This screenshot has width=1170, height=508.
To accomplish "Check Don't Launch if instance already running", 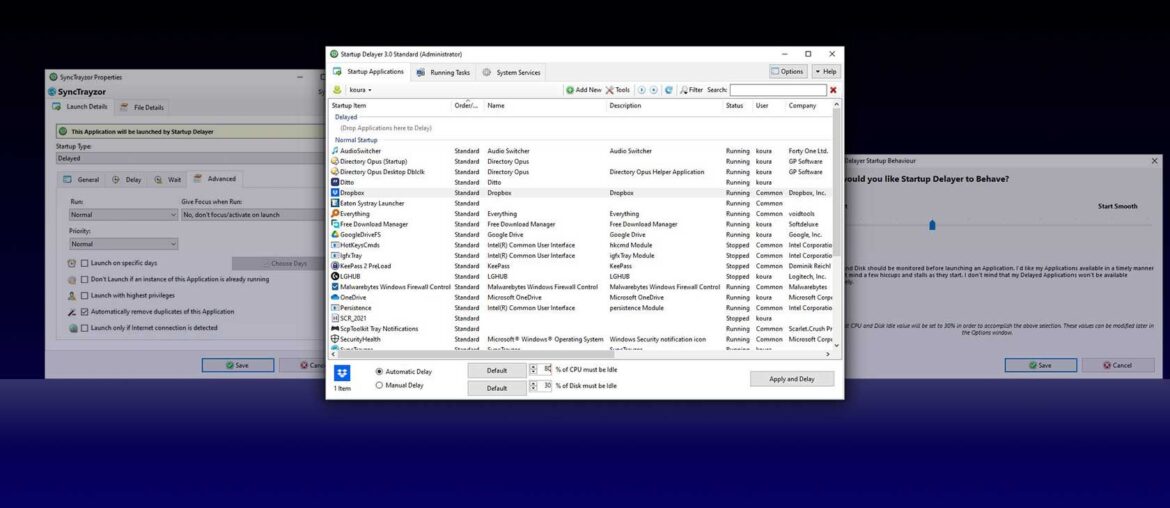I will (x=84, y=280).
